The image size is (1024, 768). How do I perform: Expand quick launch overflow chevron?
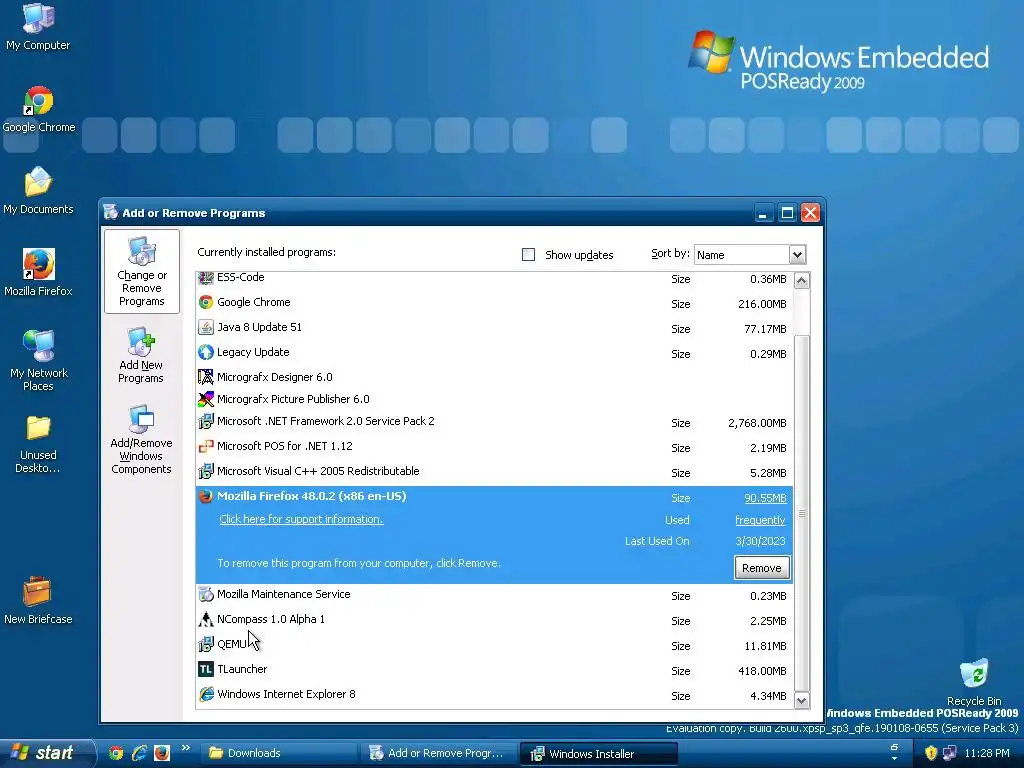tap(185, 748)
